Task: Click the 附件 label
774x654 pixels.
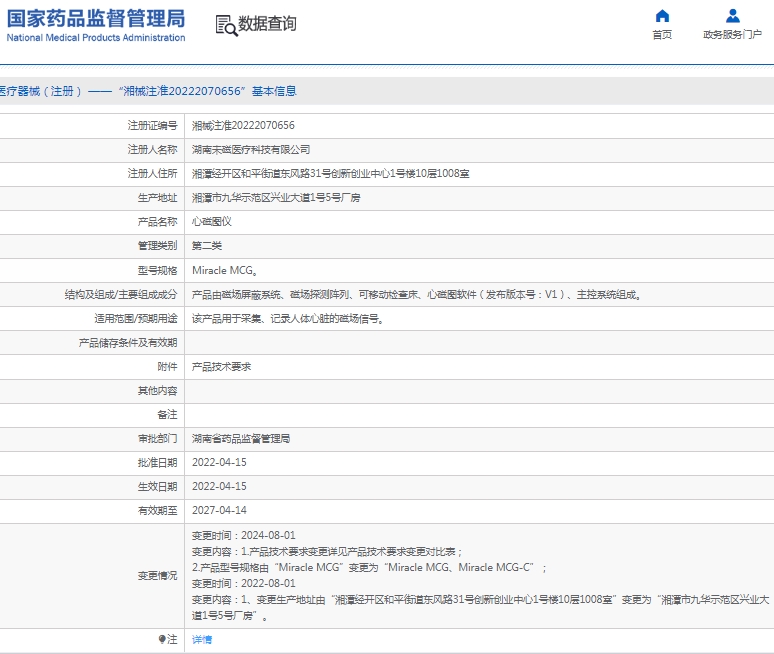Action: pyautogui.click(x=167, y=367)
